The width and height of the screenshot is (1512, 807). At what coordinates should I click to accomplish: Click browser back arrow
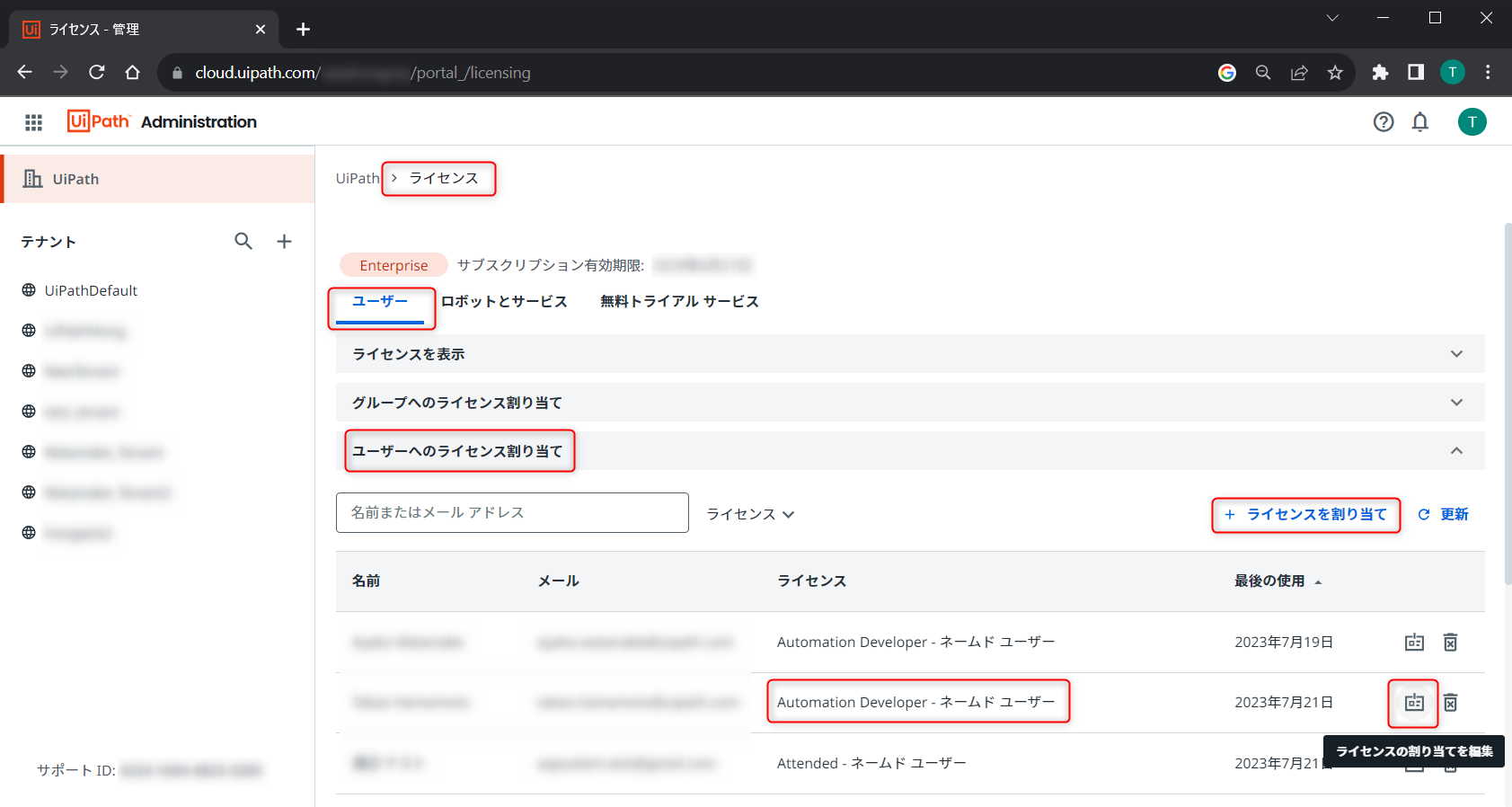point(25,72)
